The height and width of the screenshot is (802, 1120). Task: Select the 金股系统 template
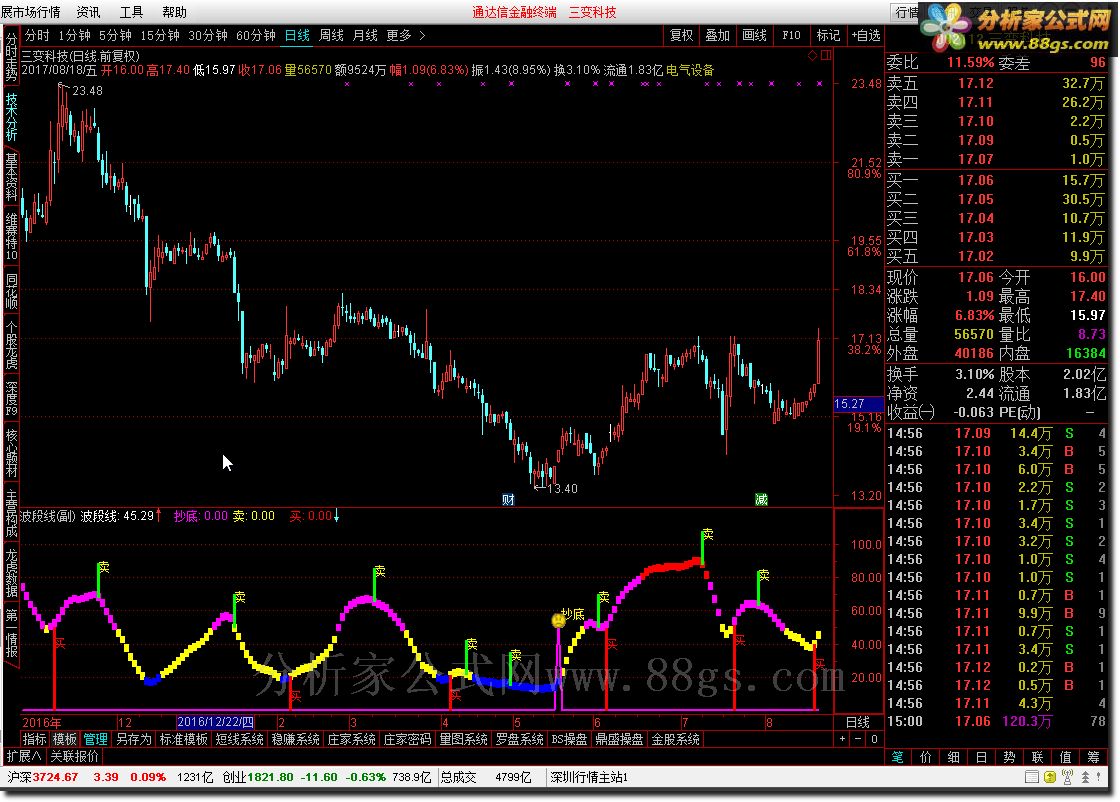click(675, 739)
